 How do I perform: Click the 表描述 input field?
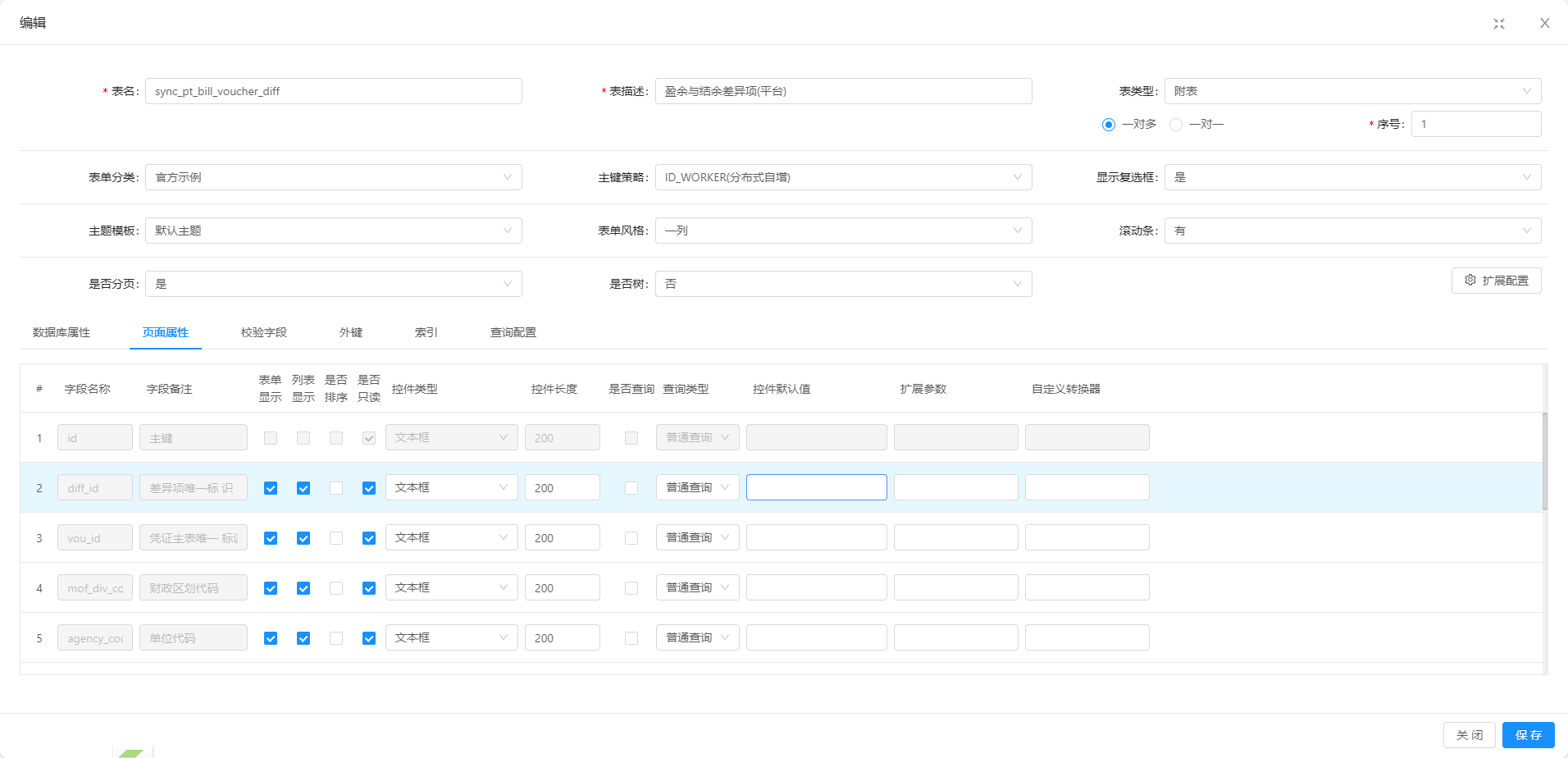tap(843, 91)
